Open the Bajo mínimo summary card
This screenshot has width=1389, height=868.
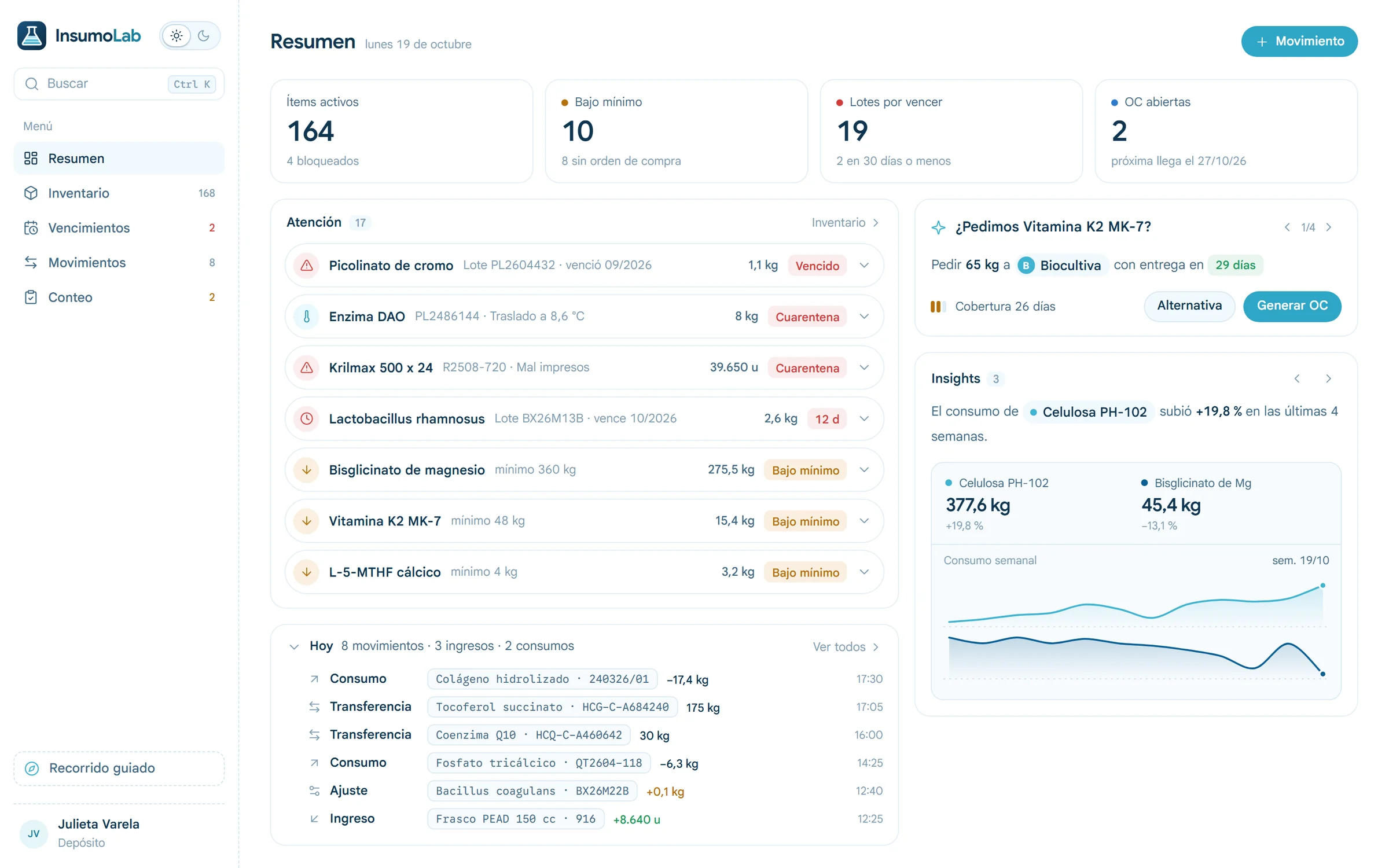[676, 131]
